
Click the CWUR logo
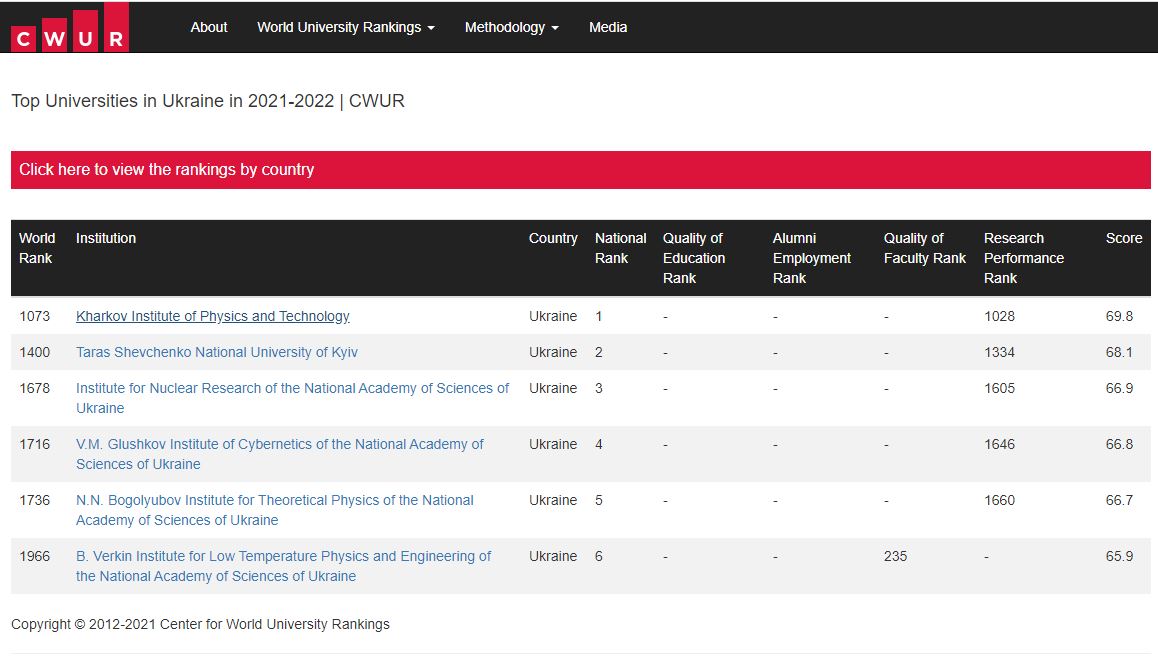pos(69,28)
